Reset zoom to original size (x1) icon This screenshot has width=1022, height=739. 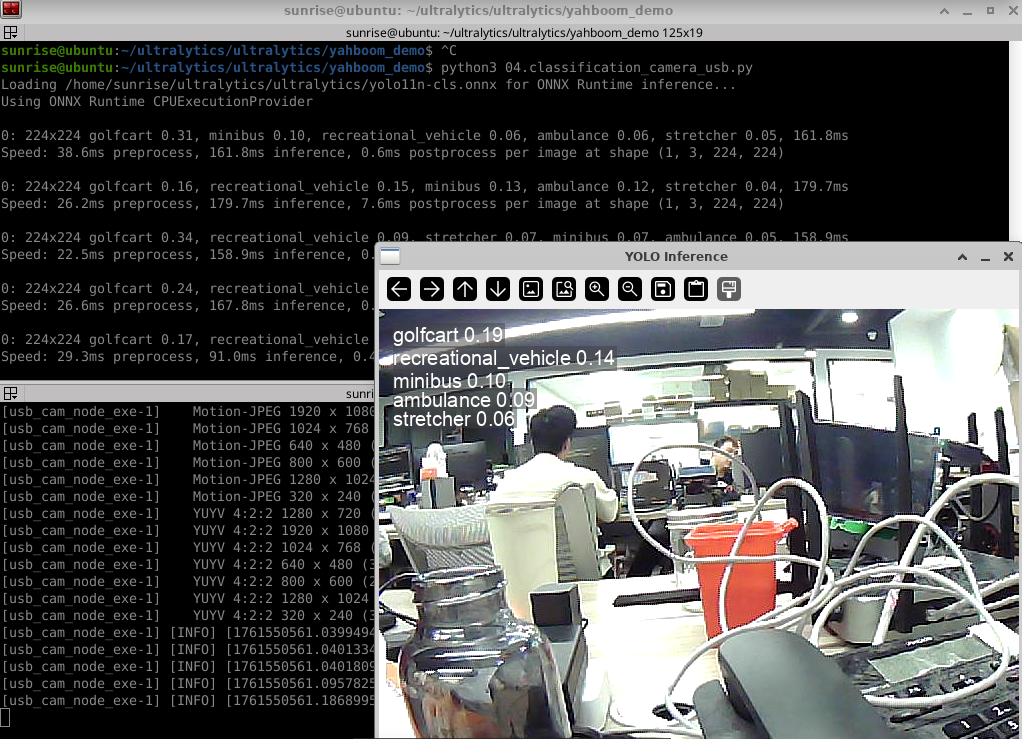pos(531,289)
